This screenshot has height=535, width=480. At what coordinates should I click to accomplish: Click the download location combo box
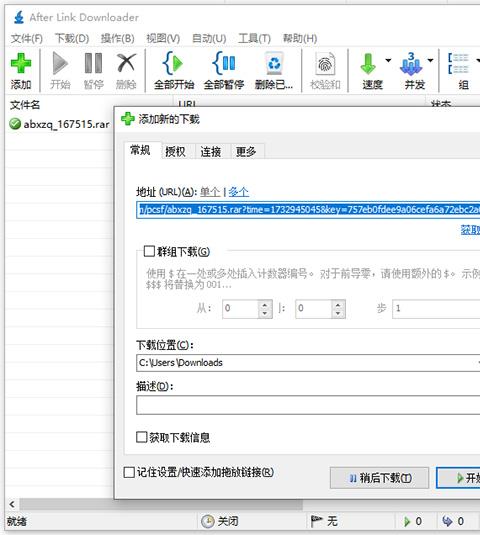[x=308, y=363]
